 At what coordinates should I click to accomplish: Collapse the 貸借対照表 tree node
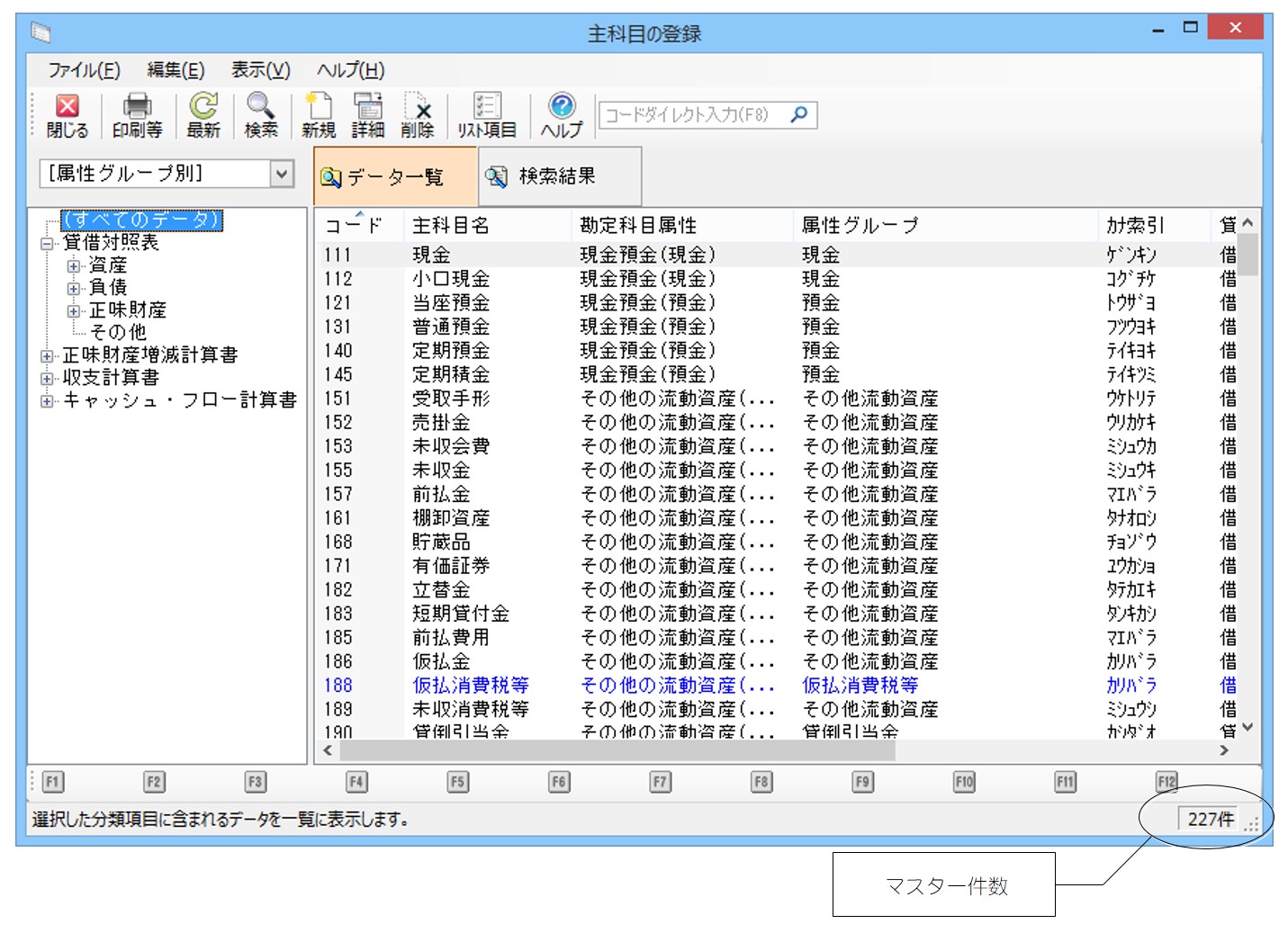[47, 243]
